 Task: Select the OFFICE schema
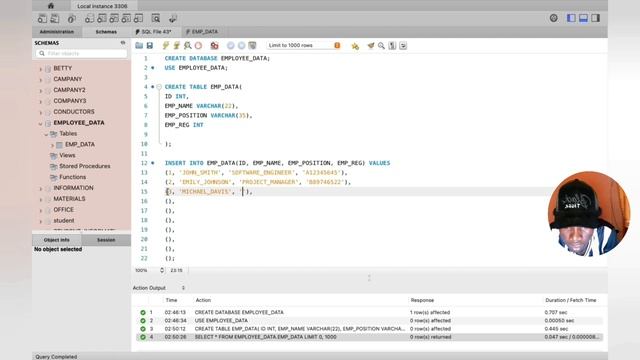(x=64, y=209)
